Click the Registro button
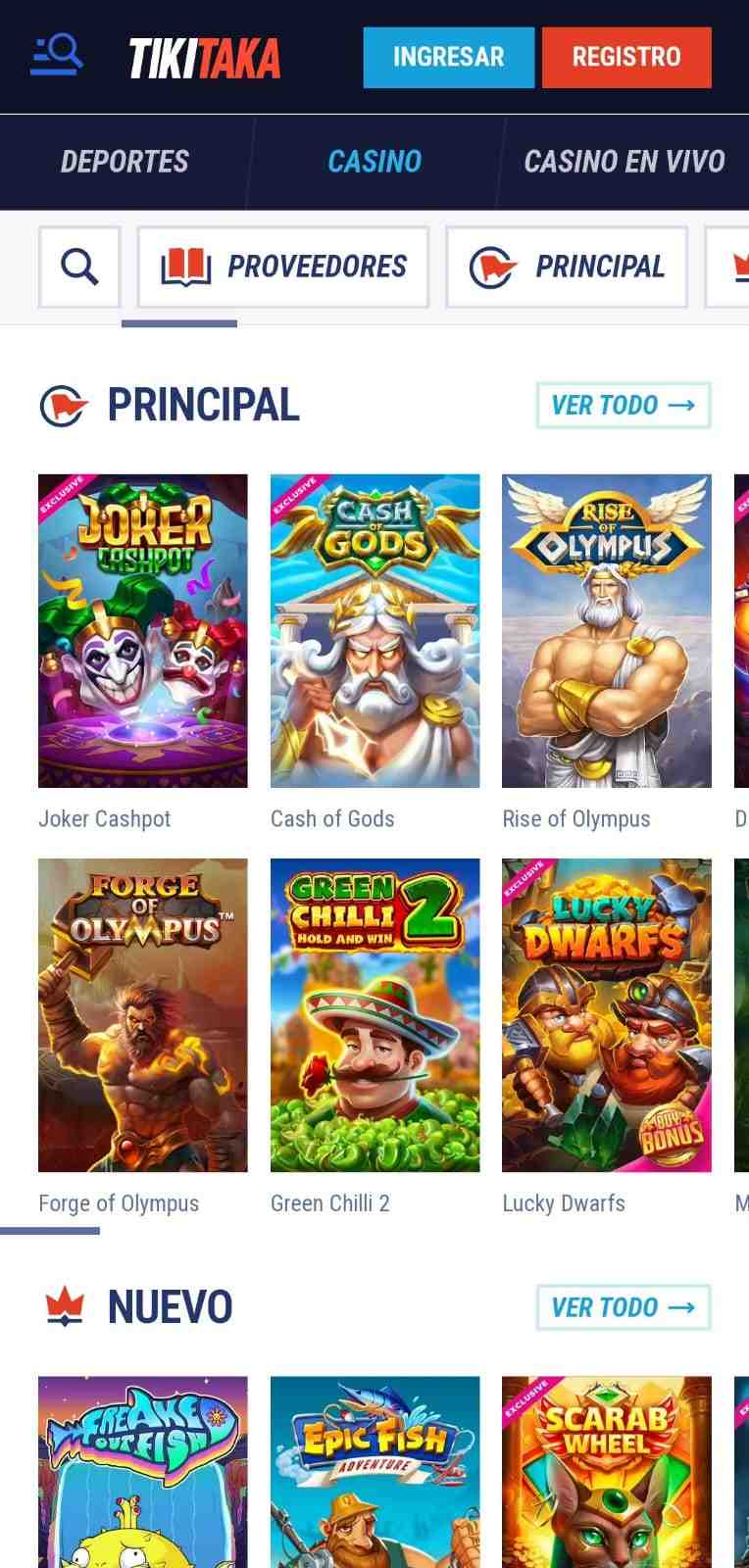The width and height of the screenshot is (749, 1568). (626, 57)
